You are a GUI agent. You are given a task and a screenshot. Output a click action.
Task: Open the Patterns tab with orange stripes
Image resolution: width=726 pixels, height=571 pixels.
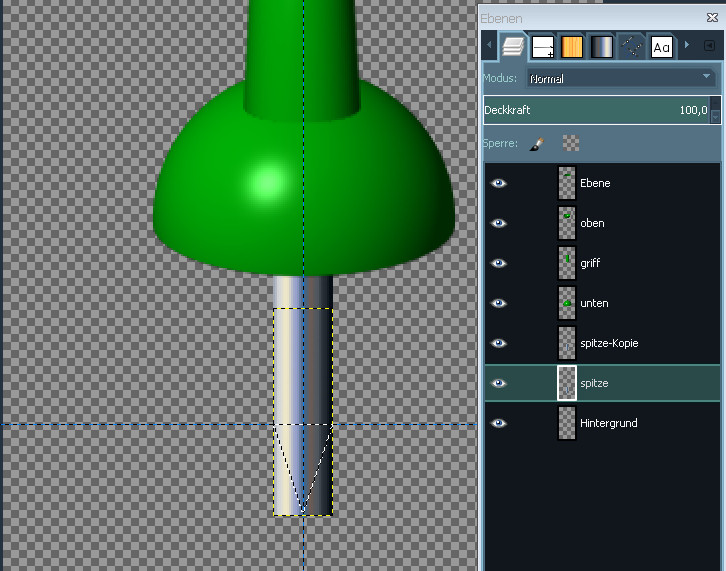572,46
